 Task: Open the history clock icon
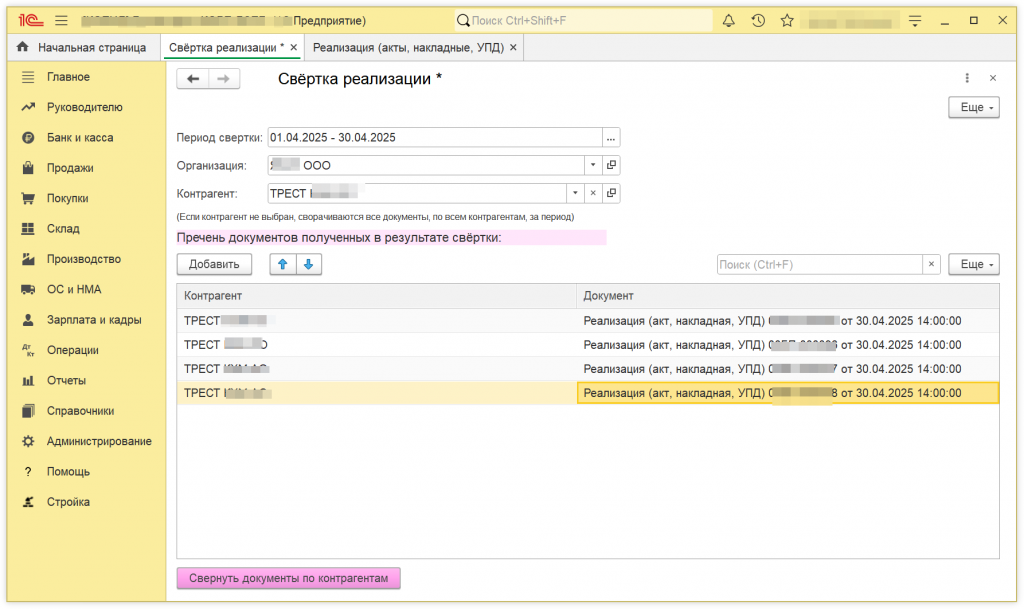758,20
